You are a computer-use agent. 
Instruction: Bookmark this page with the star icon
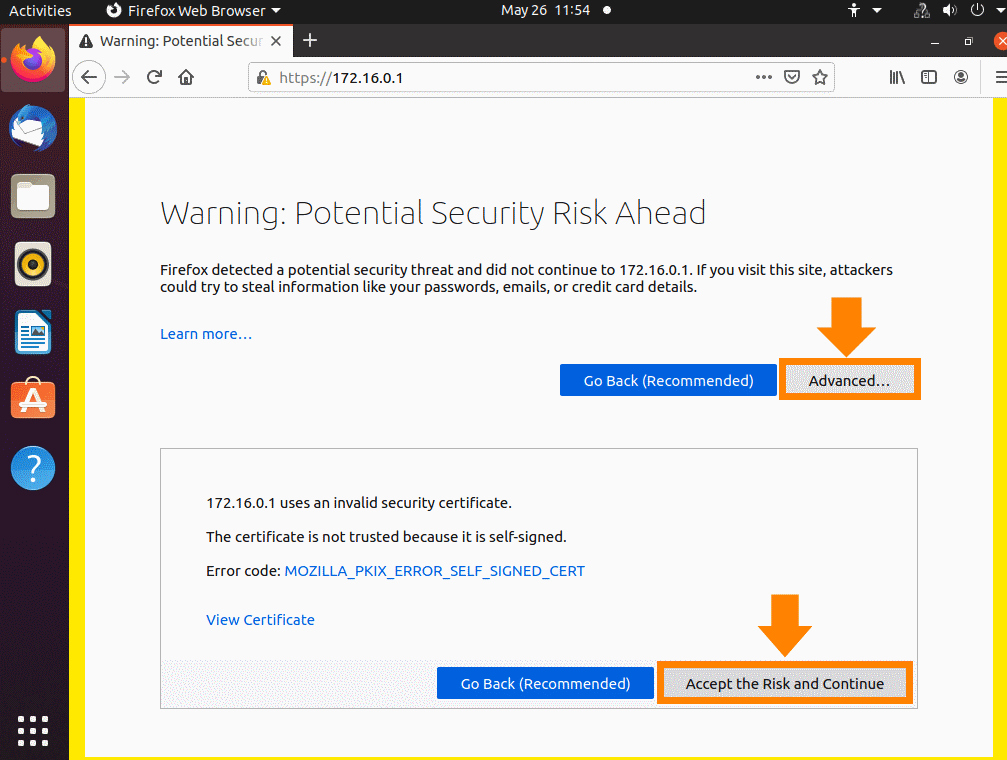click(819, 77)
